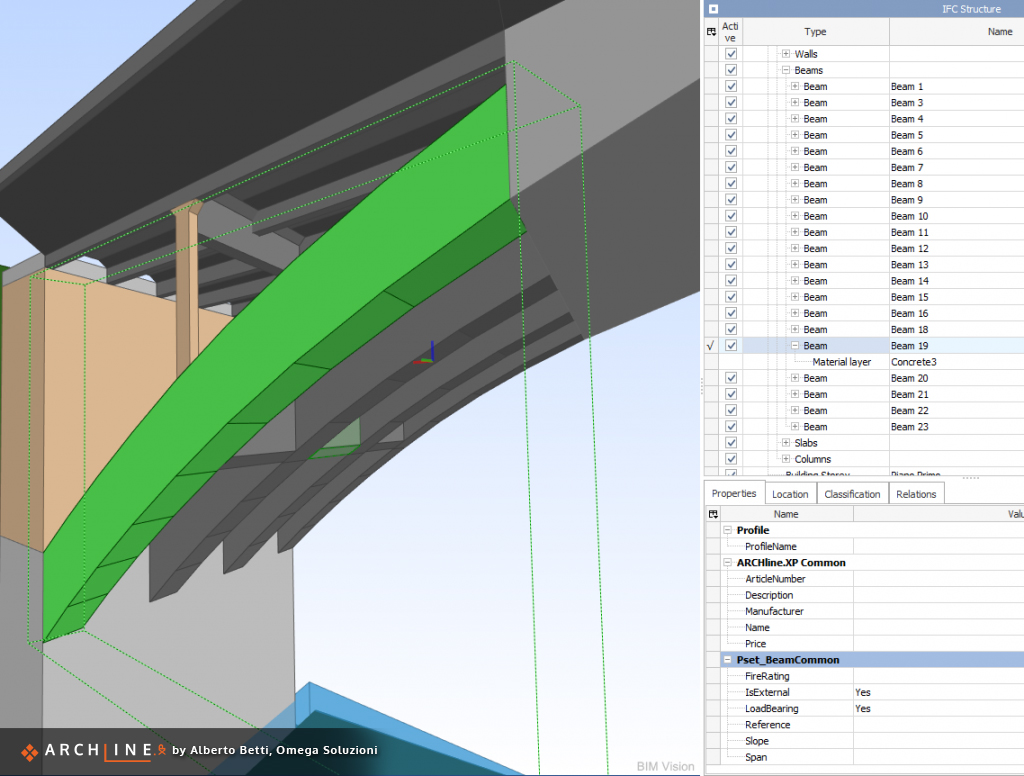Open column chooser icon in Properties grid
The width and height of the screenshot is (1024, 776).
712,514
